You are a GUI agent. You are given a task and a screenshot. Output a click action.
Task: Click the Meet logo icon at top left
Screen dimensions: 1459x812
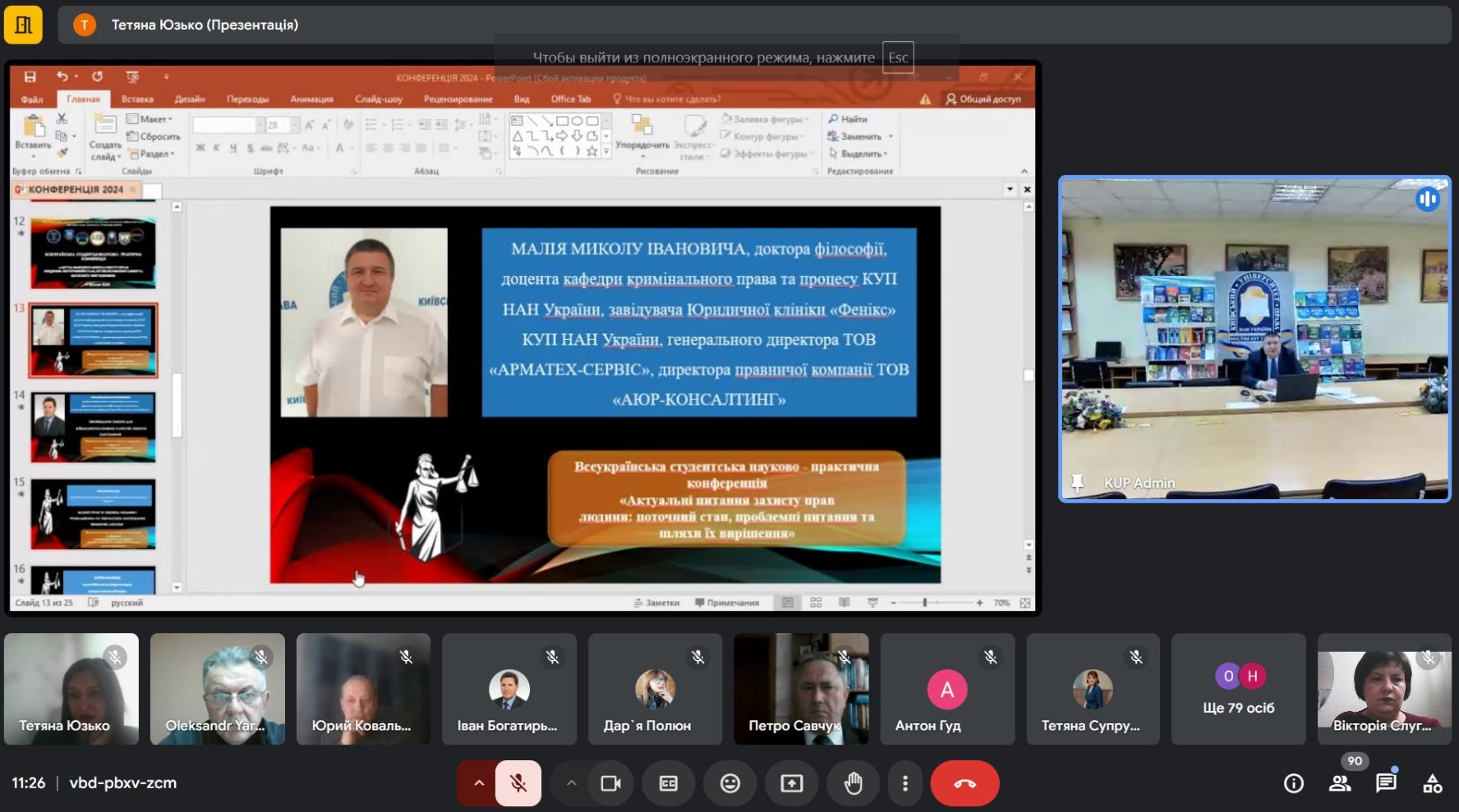pyautogui.click(x=23, y=25)
